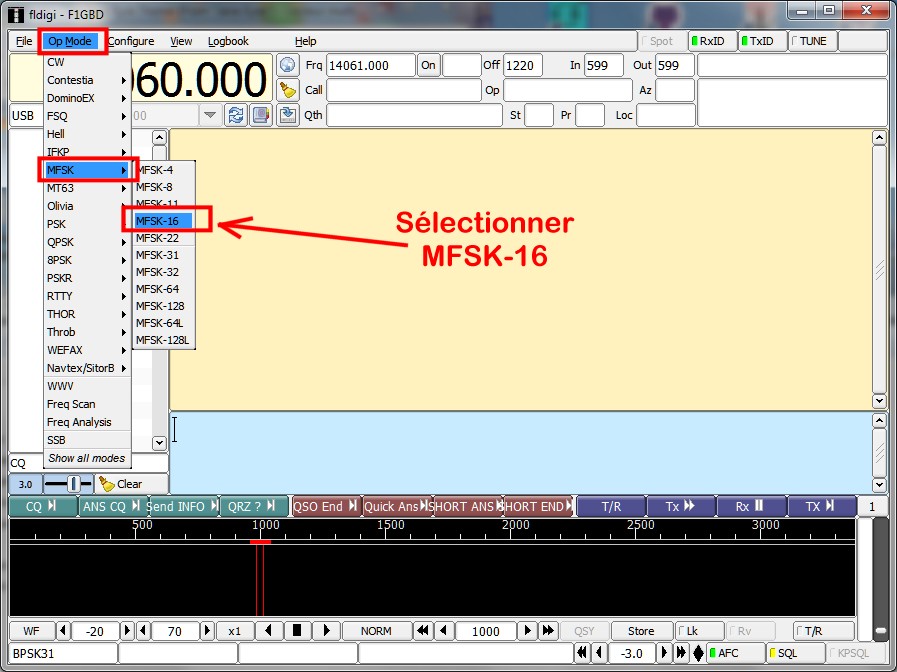This screenshot has width=897, height=672.
Task: Click the Call input field
Action: pyautogui.click(x=403, y=90)
